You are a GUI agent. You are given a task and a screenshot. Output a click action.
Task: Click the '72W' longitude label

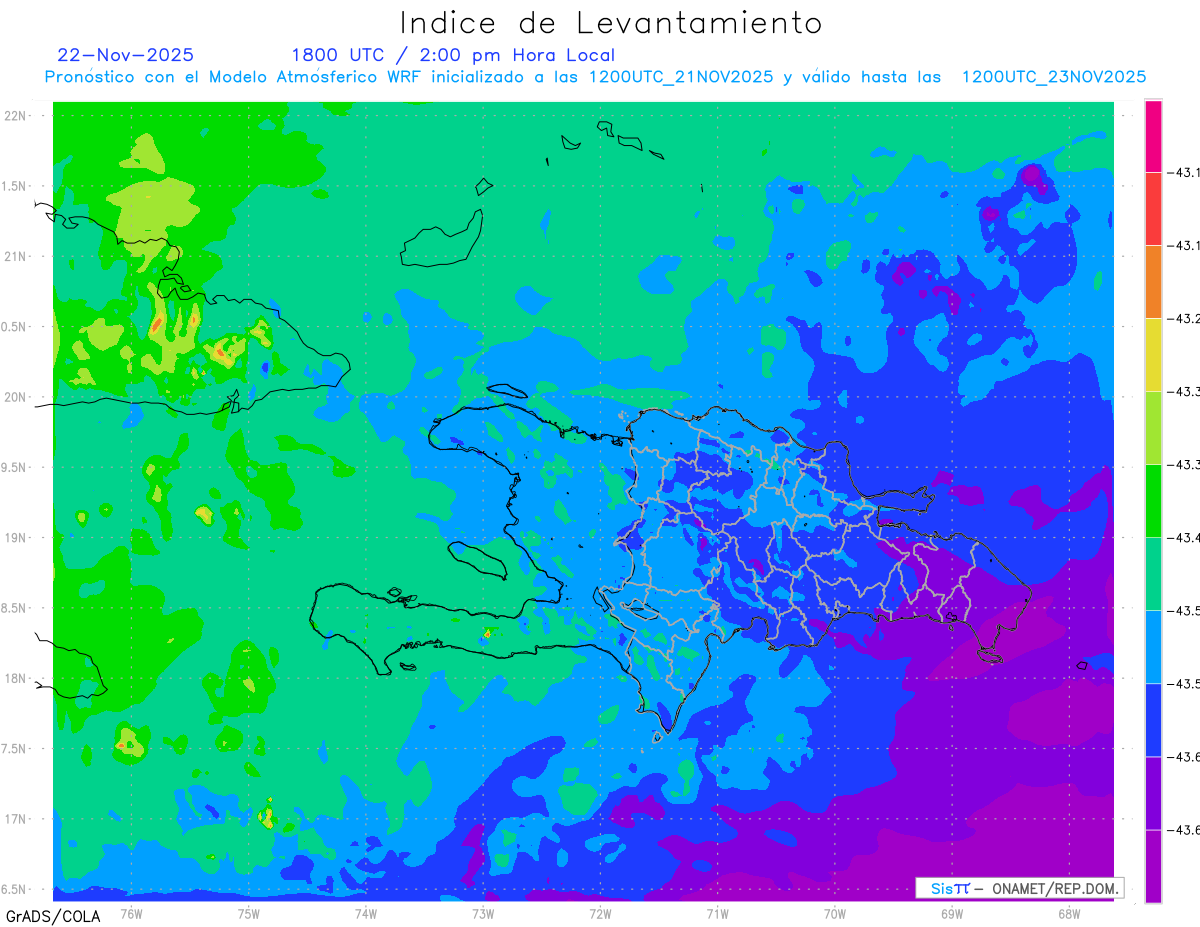pyautogui.click(x=600, y=913)
